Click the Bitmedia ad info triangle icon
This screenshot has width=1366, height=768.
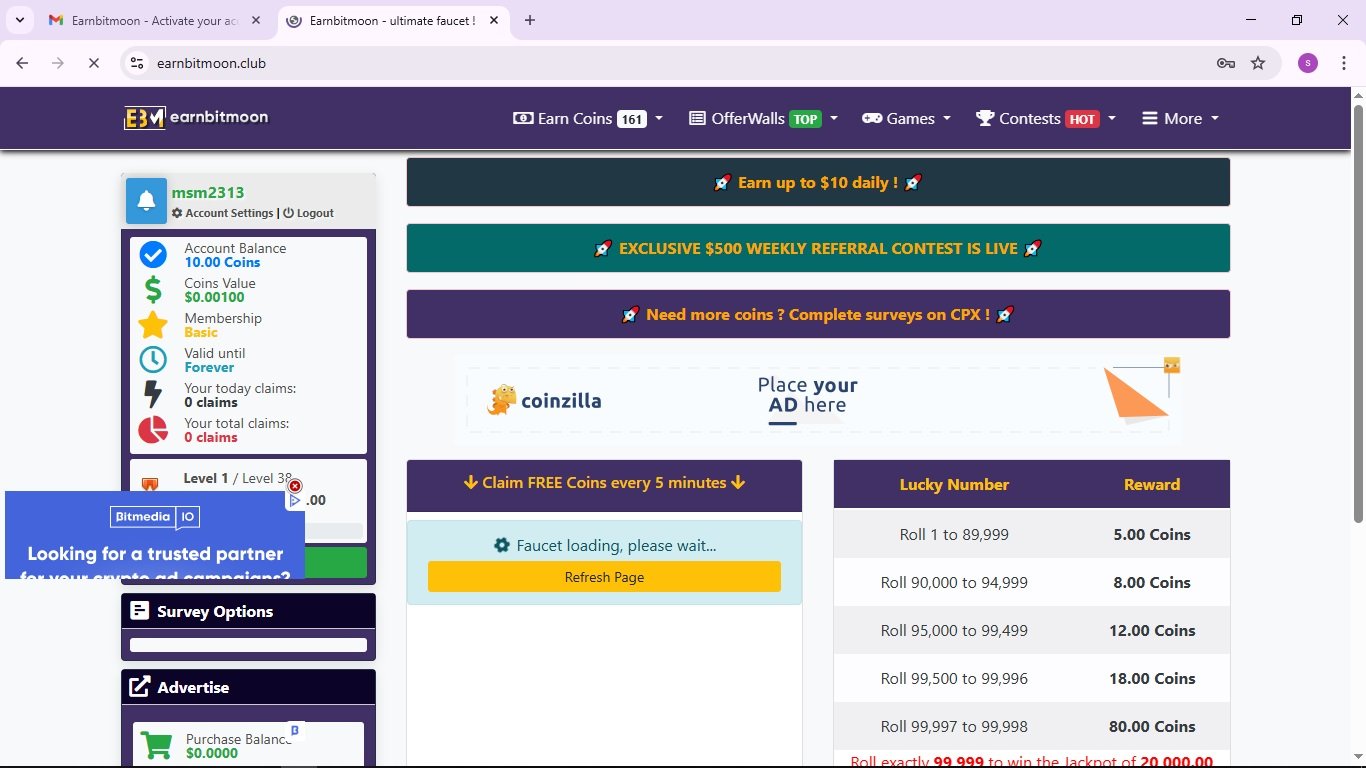coord(295,500)
